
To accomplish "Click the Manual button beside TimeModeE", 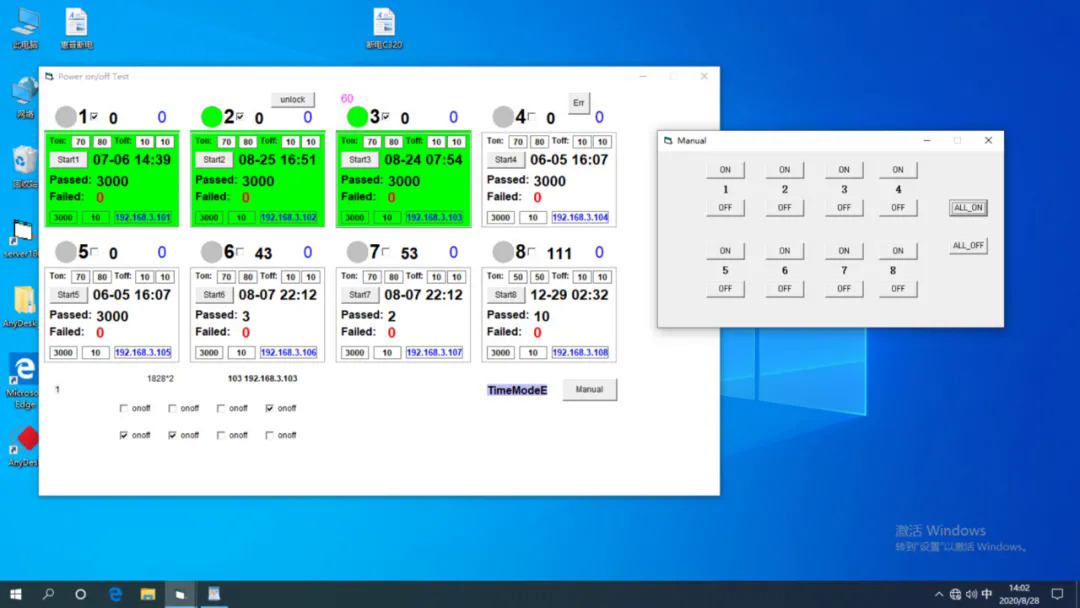I will (x=589, y=389).
